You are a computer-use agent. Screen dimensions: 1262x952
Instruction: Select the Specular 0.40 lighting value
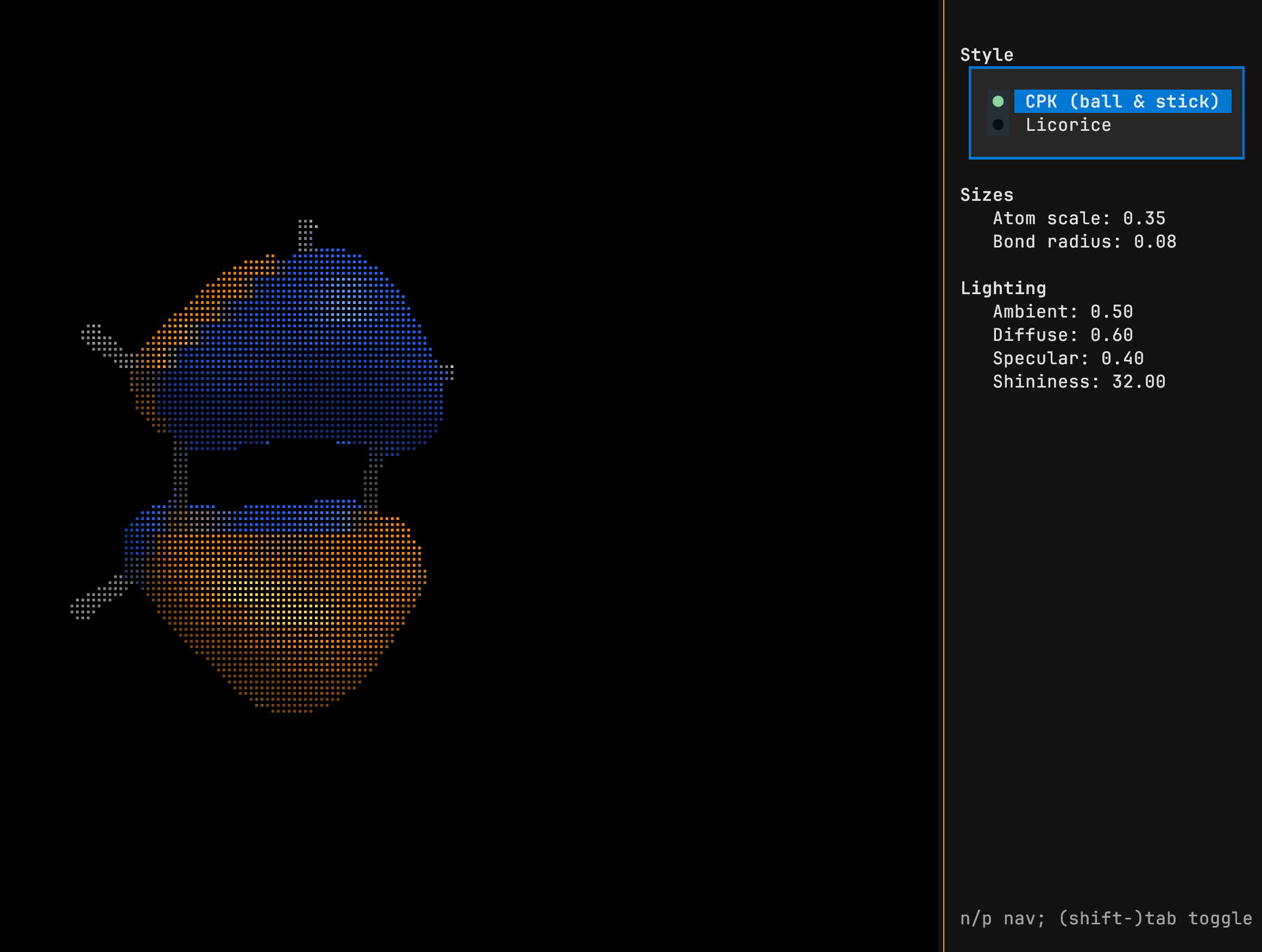tap(1068, 359)
